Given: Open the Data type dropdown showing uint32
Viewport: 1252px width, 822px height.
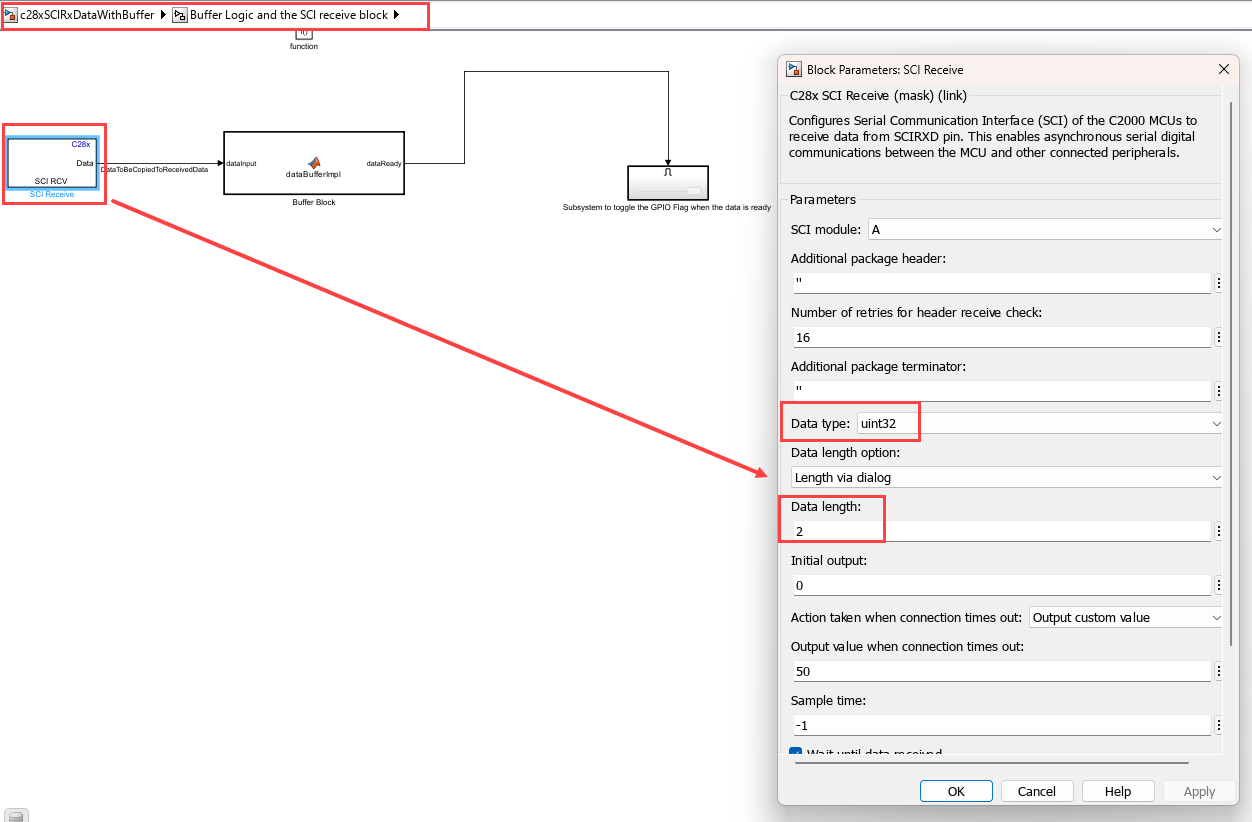Looking at the screenshot, I should (1040, 424).
